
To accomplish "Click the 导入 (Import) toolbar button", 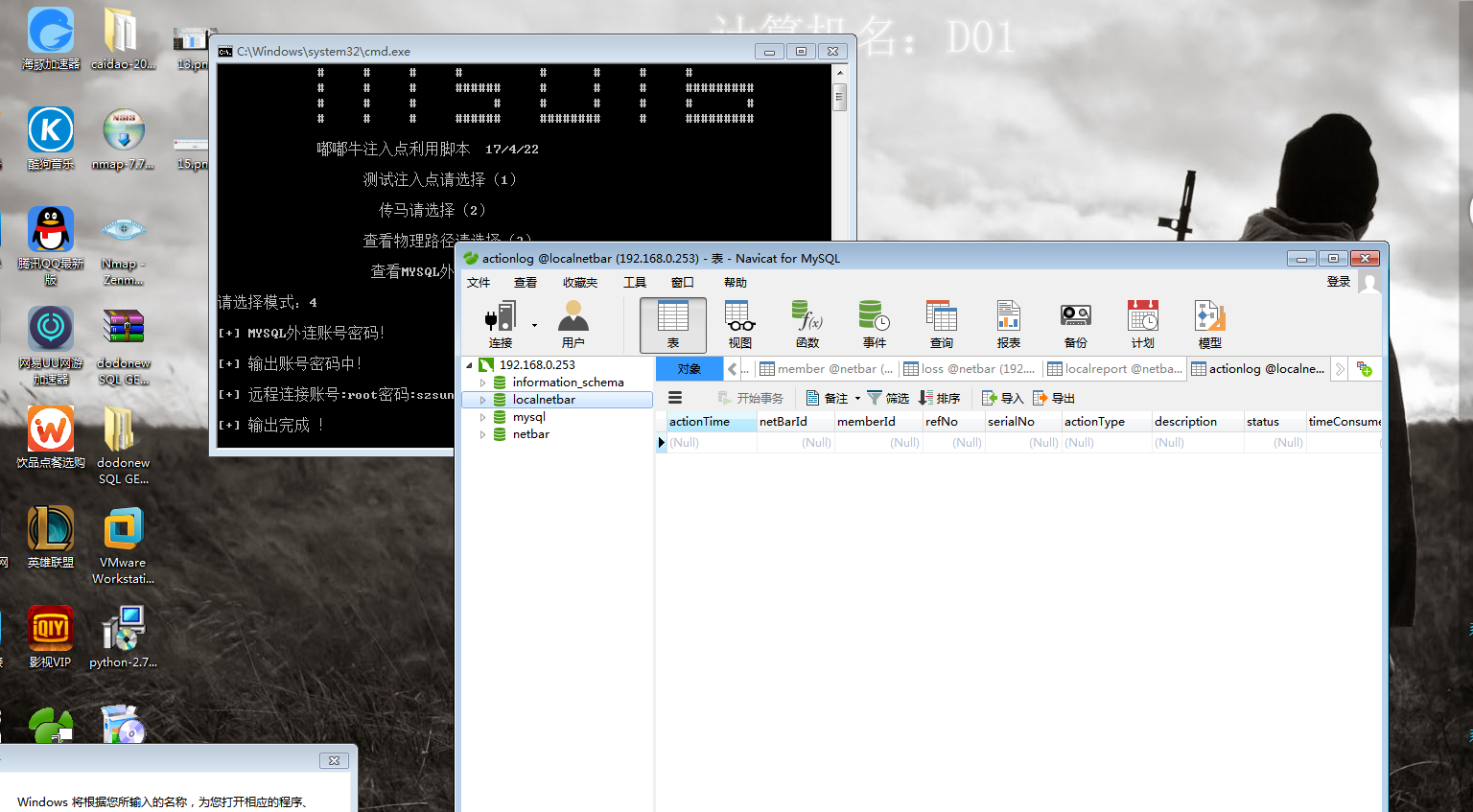I will 1003,398.
